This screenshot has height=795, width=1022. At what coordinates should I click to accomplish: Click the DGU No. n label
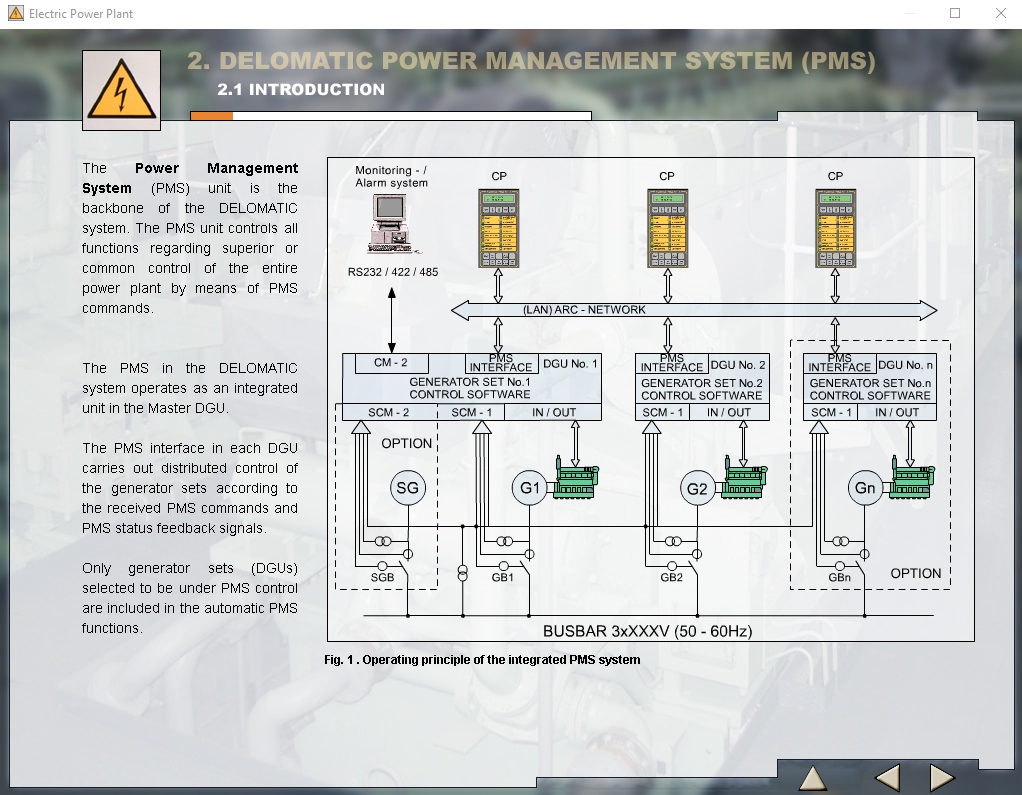click(x=905, y=365)
